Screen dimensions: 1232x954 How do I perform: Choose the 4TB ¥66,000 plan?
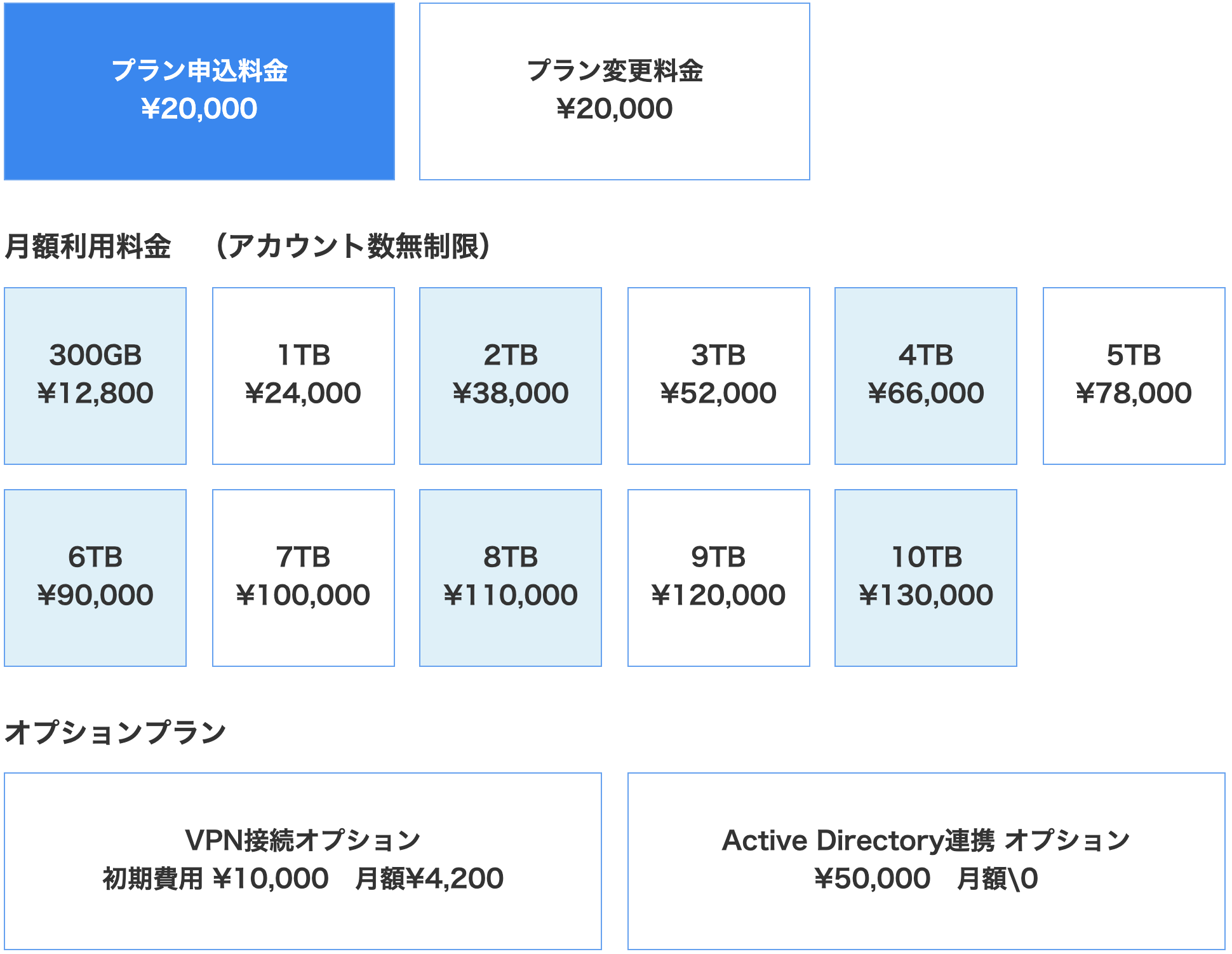[x=926, y=375]
